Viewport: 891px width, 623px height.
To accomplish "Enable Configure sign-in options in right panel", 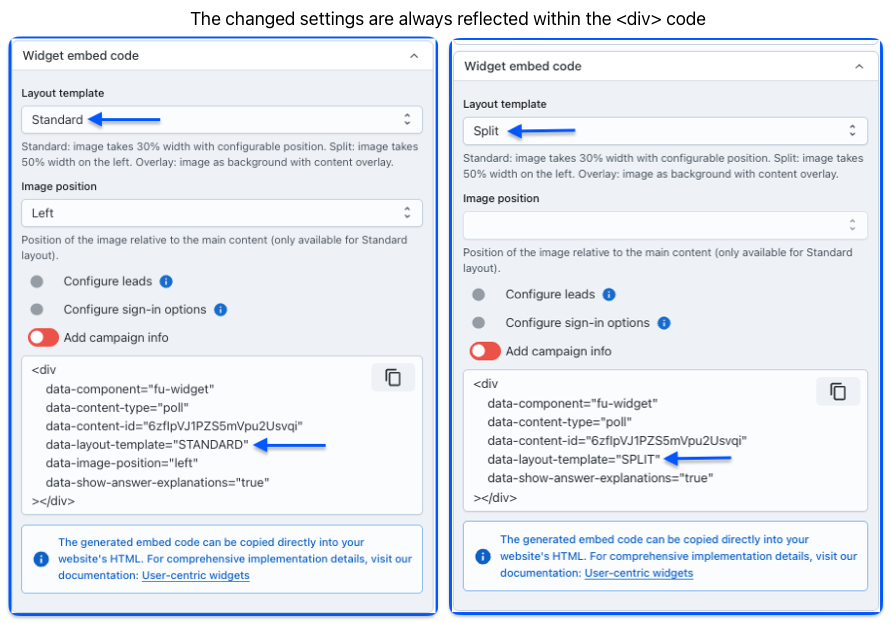I will pos(479,323).
